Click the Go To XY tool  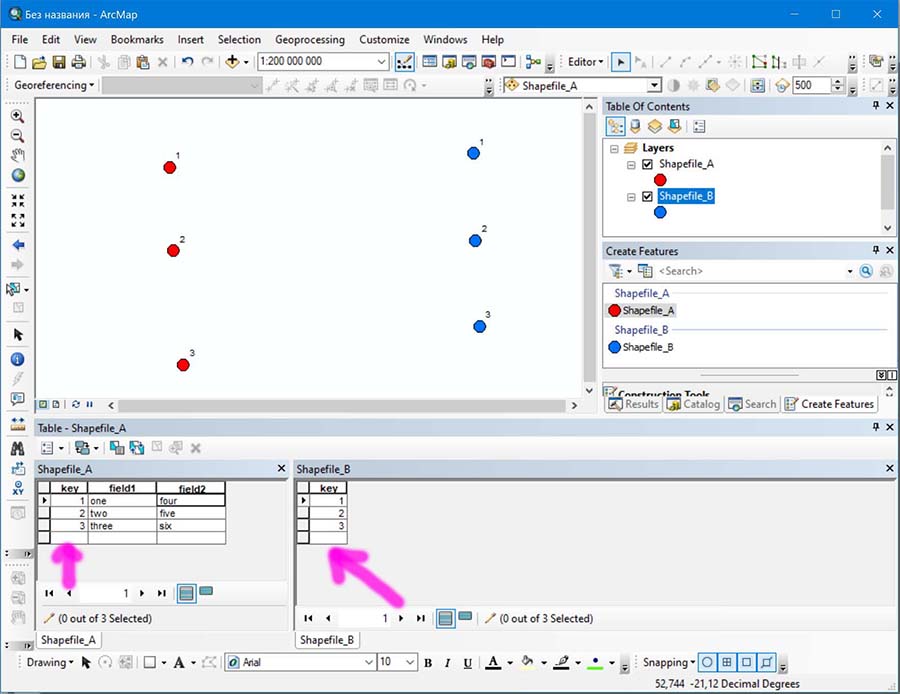[18, 488]
